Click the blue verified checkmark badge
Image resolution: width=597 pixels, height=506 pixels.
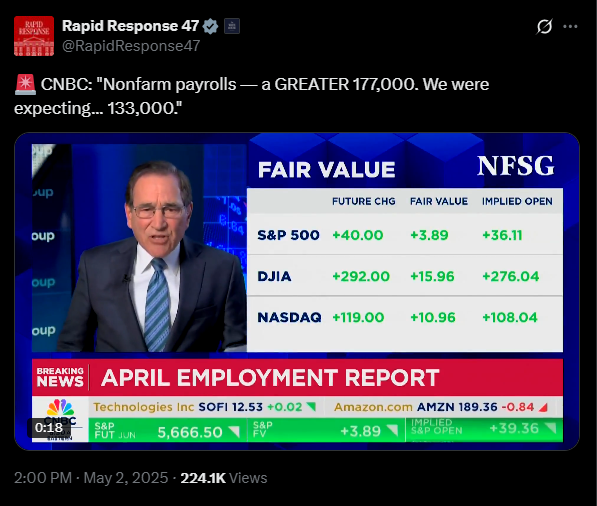click(x=210, y=26)
